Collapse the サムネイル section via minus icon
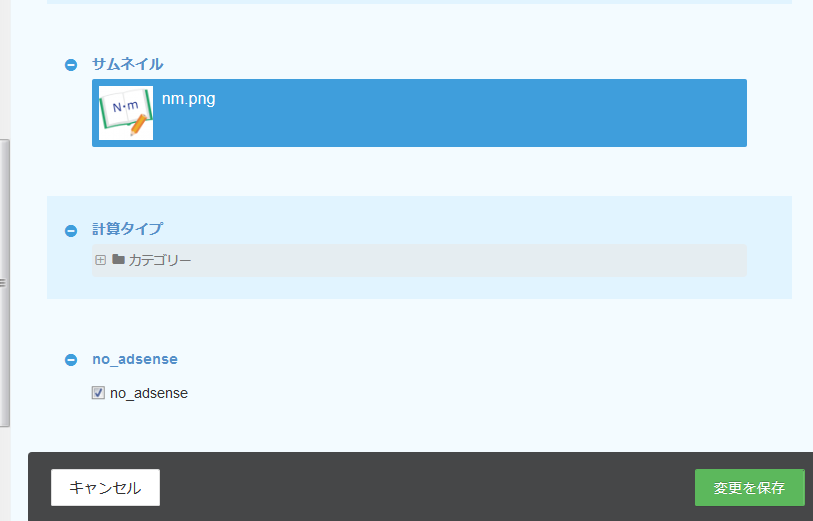 coord(71,65)
